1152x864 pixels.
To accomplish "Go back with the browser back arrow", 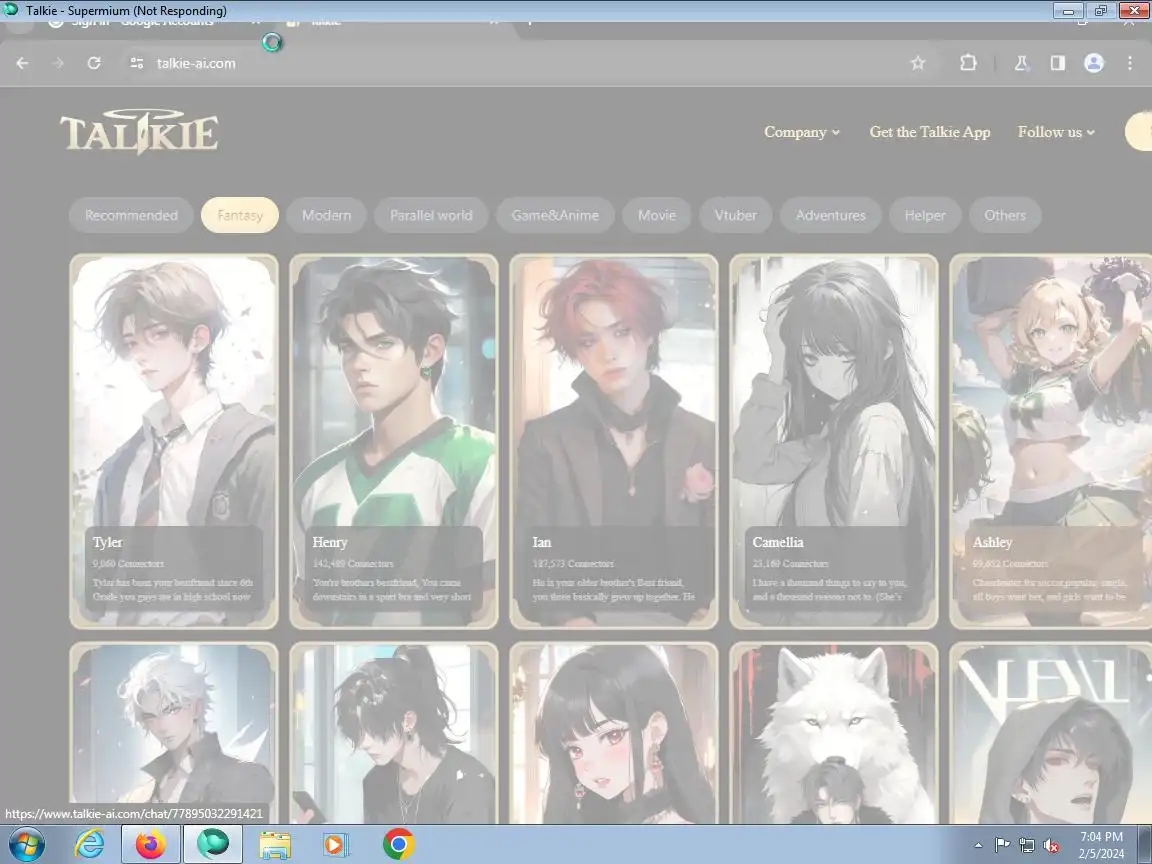I will (22, 63).
